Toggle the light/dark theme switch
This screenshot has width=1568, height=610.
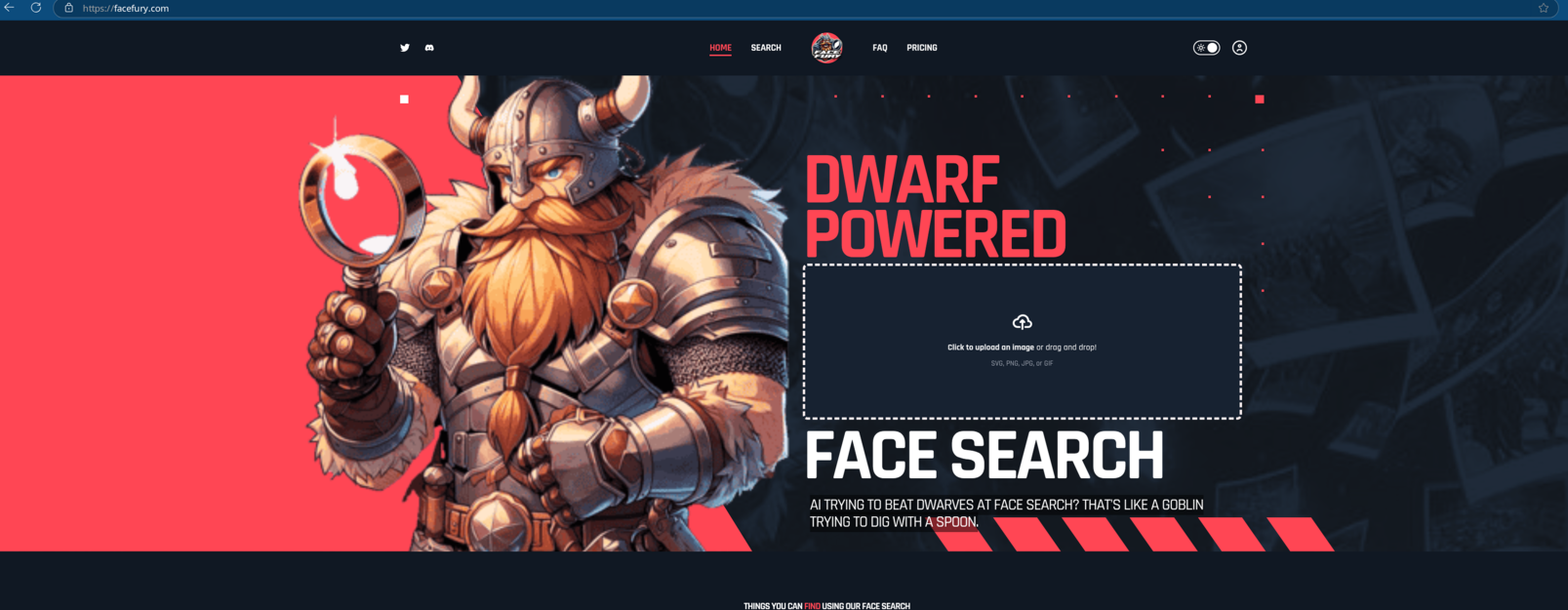tap(1207, 48)
